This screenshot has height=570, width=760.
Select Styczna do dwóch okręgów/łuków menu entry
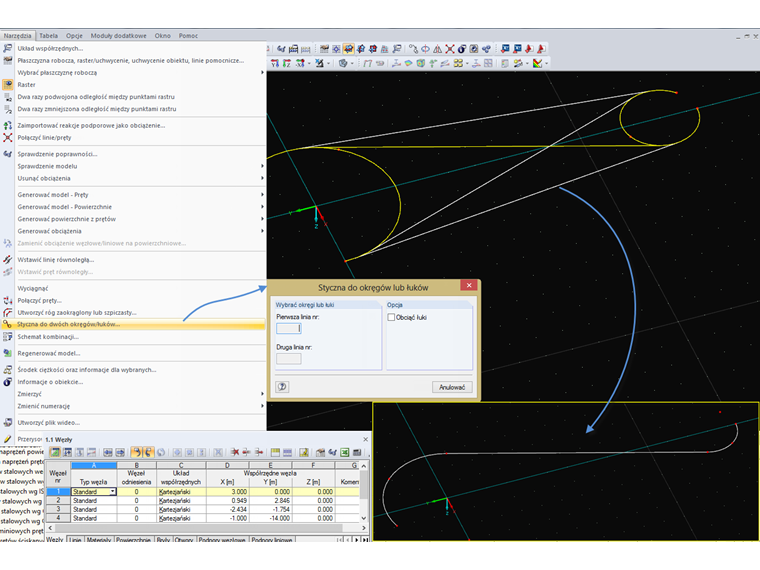tap(68, 324)
